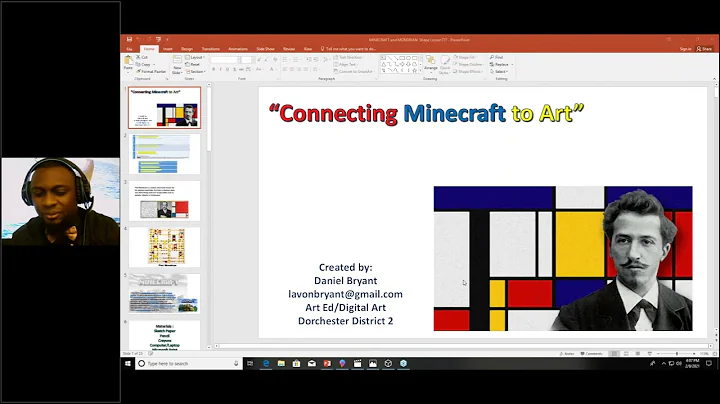The height and width of the screenshot is (404, 720).
Task: Click the Mondrian portrait image on slide
Action: point(563,258)
